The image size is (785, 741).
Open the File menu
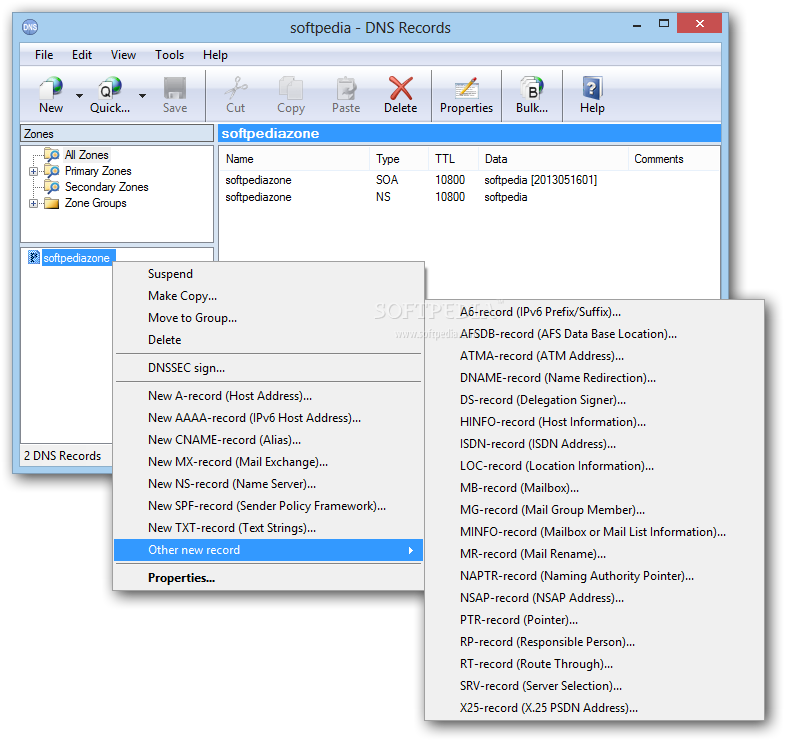tap(44, 55)
